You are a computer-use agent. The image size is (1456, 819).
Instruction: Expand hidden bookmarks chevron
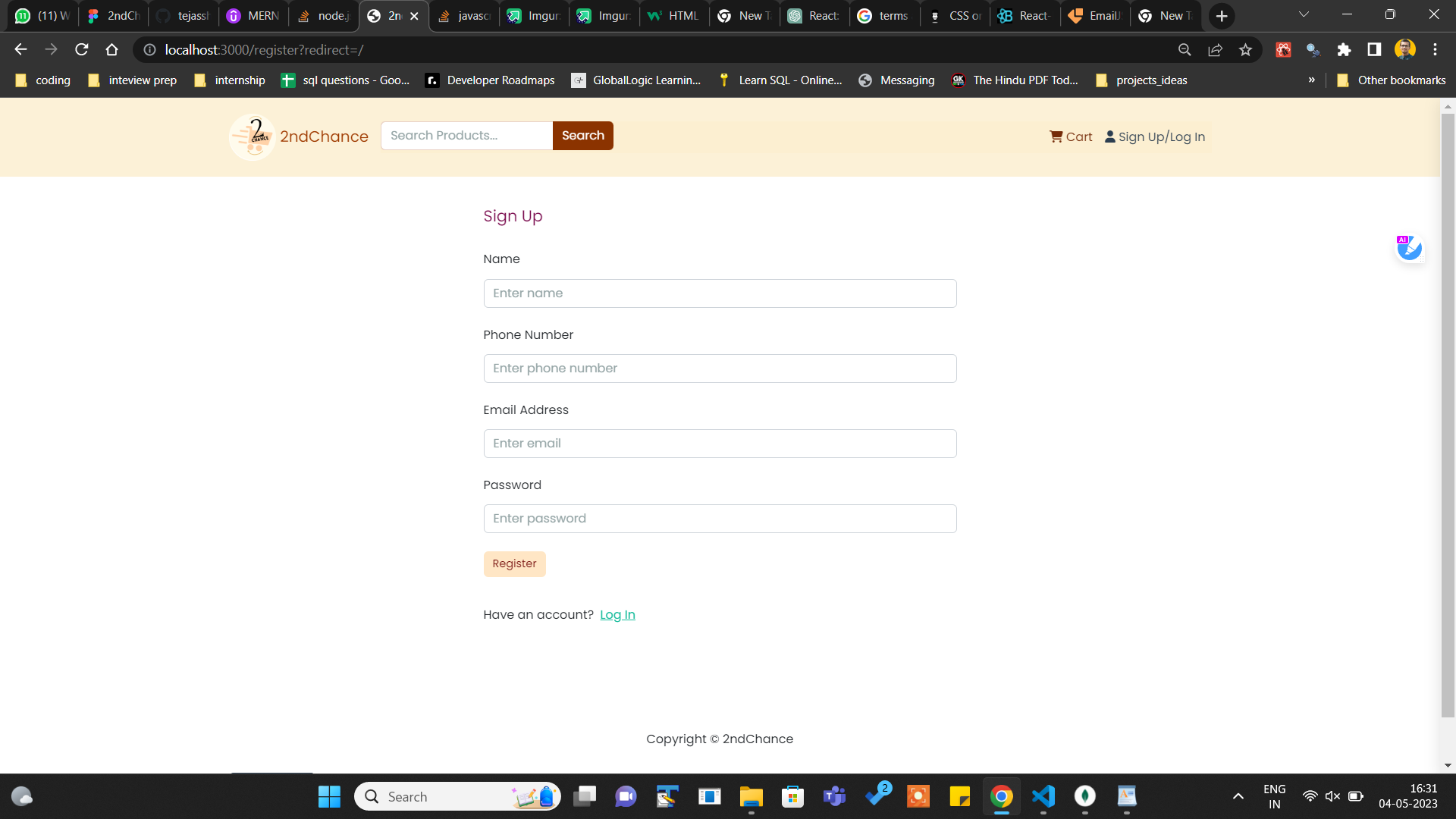click(x=1311, y=80)
